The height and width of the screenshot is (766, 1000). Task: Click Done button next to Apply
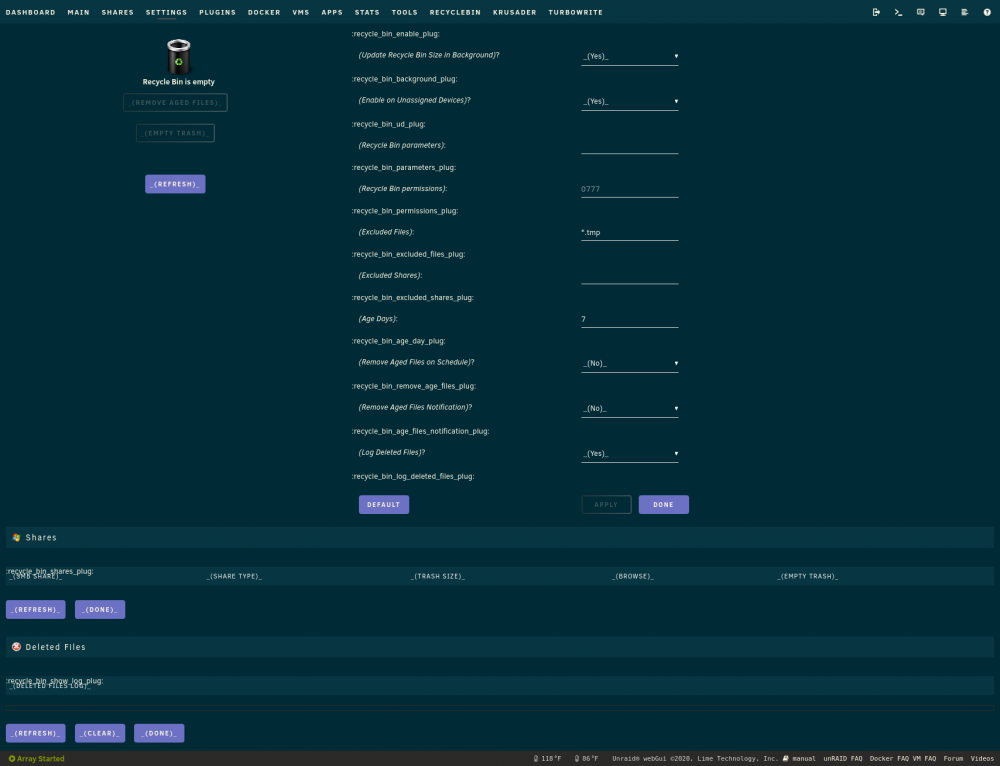coord(663,505)
